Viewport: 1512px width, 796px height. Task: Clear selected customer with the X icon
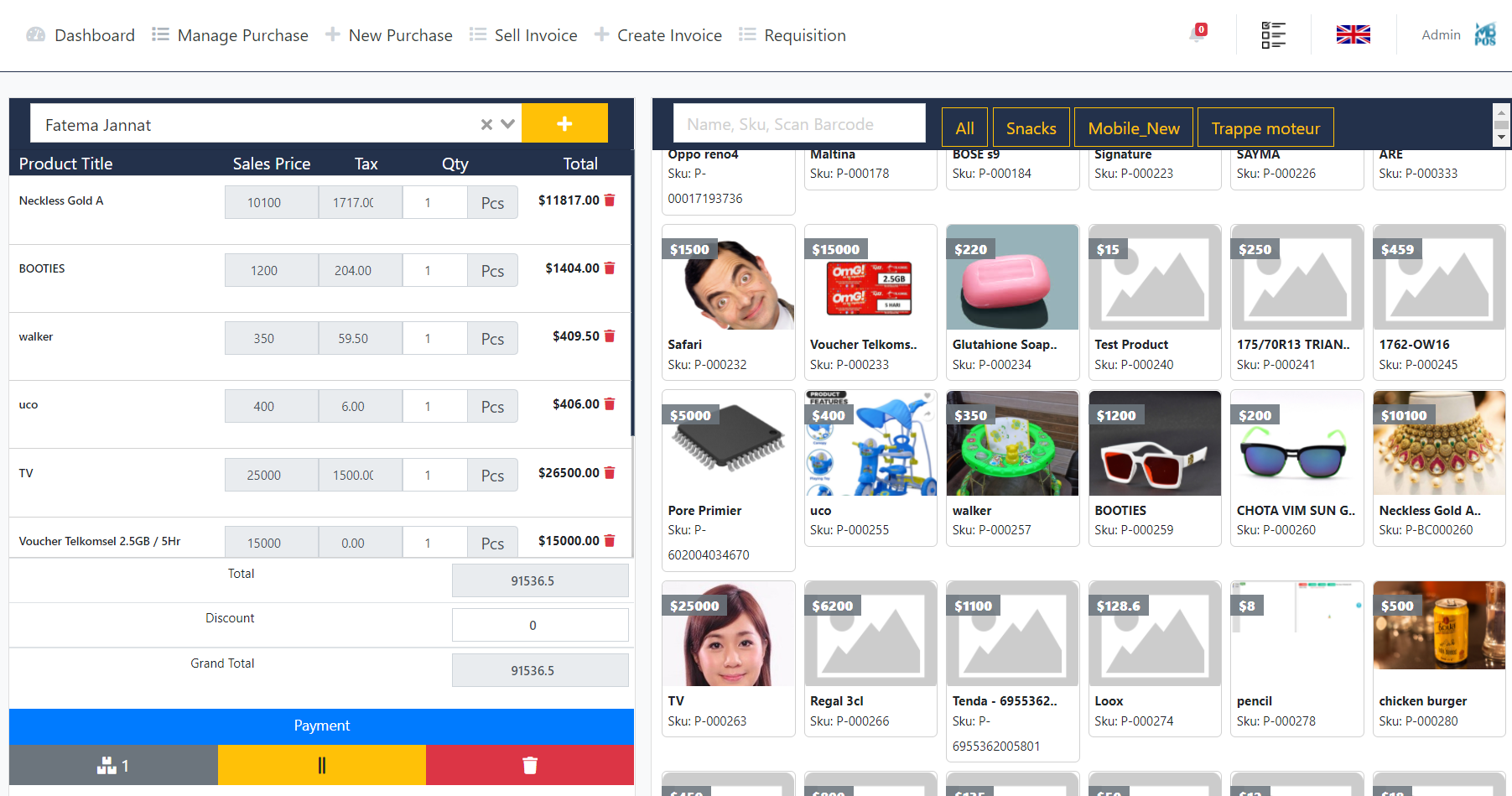point(486,124)
